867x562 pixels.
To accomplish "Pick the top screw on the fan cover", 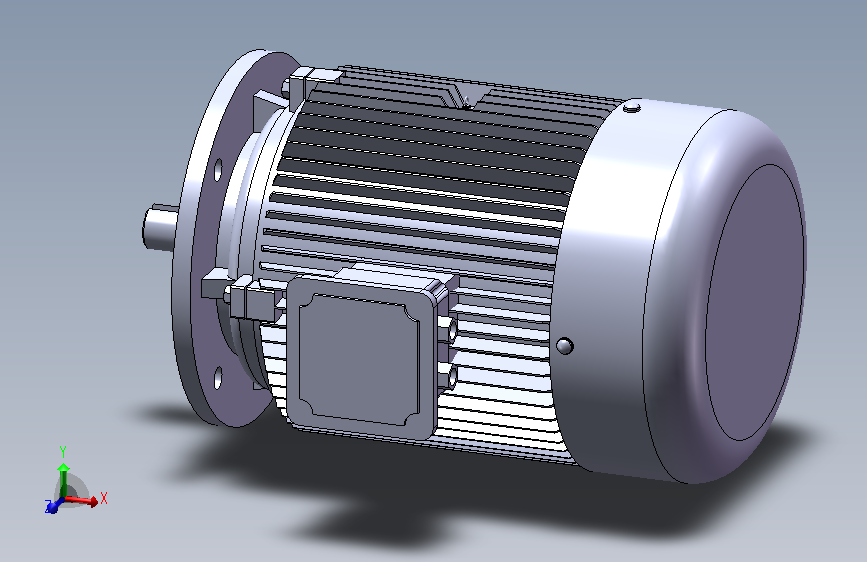I will point(633,106).
